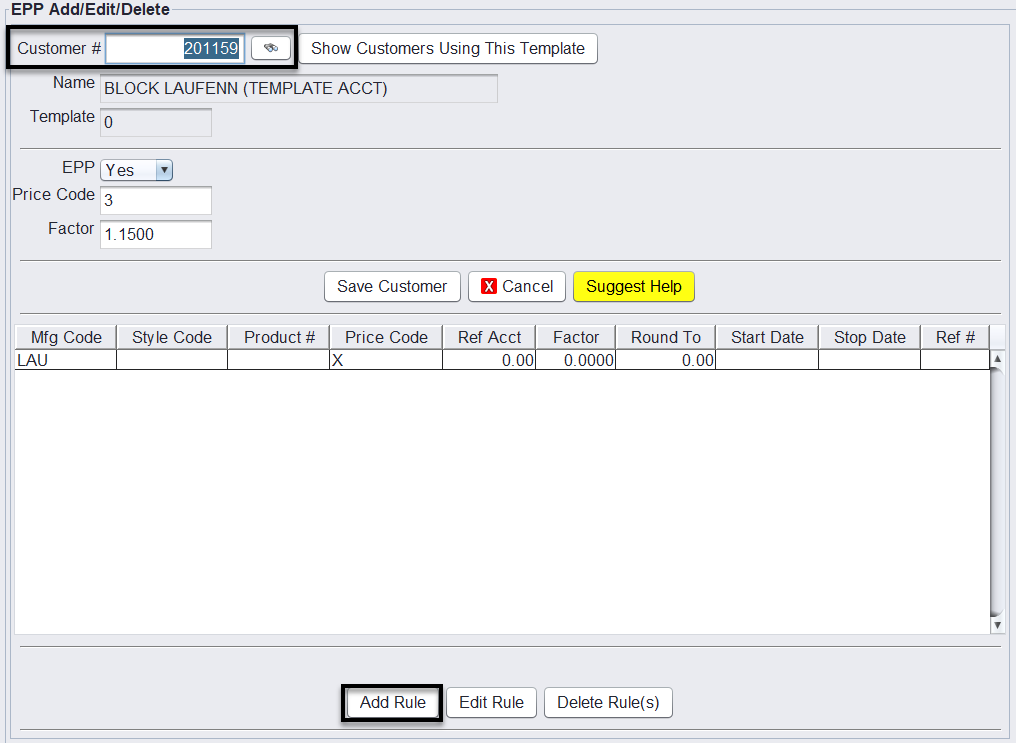Open Edit Rule for the selected row

pyautogui.click(x=491, y=703)
